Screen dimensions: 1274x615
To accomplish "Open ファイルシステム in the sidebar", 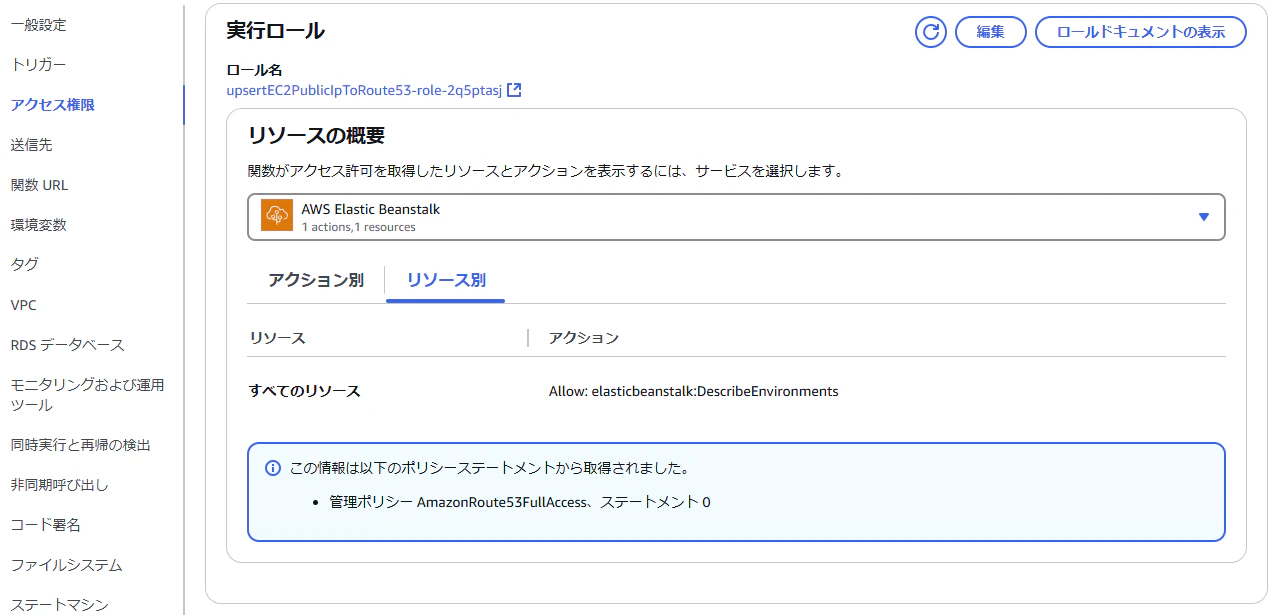I will tap(67, 565).
